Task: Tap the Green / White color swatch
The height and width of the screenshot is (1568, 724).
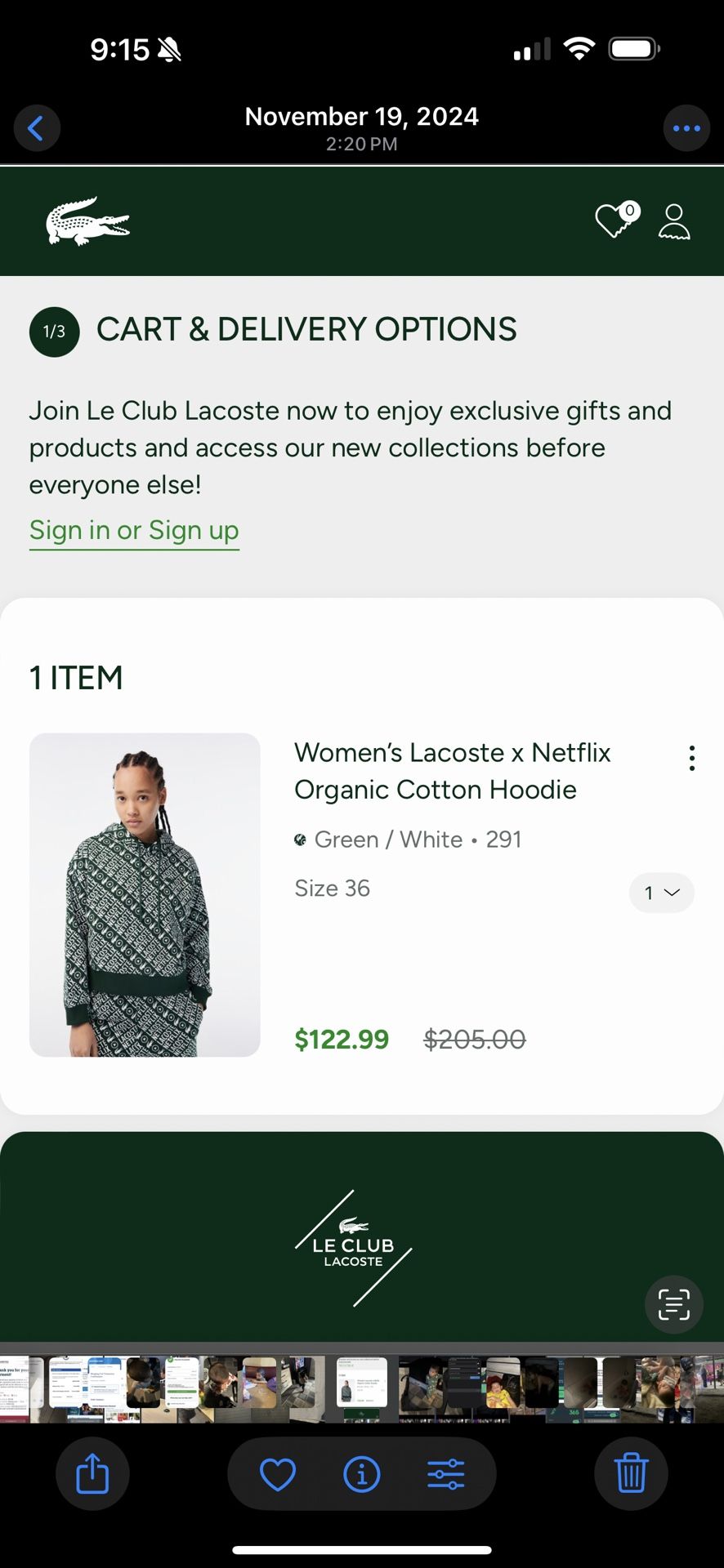Action: pos(301,840)
